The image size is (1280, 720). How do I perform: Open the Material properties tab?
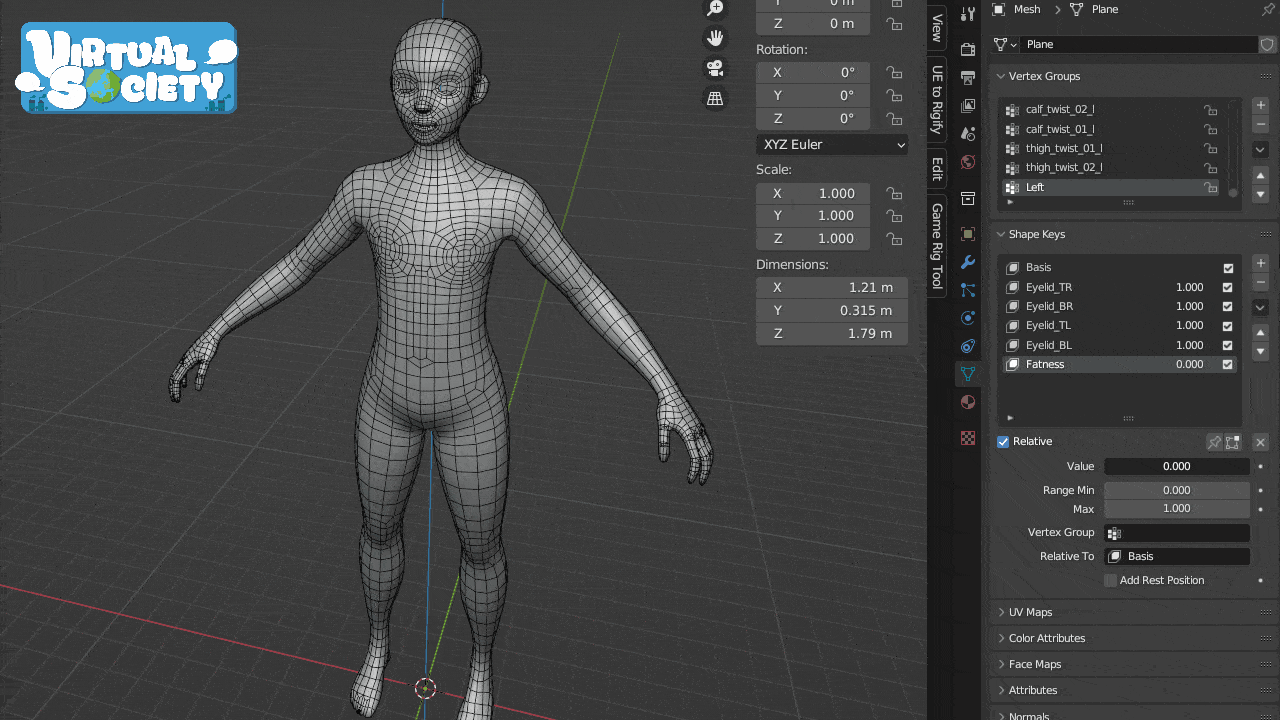(x=967, y=402)
